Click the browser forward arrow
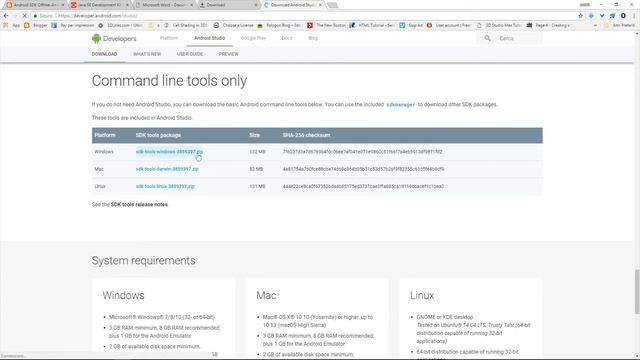The width and height of the screenshot is (640, 360). pyautogui.click(x=15, y=16)
